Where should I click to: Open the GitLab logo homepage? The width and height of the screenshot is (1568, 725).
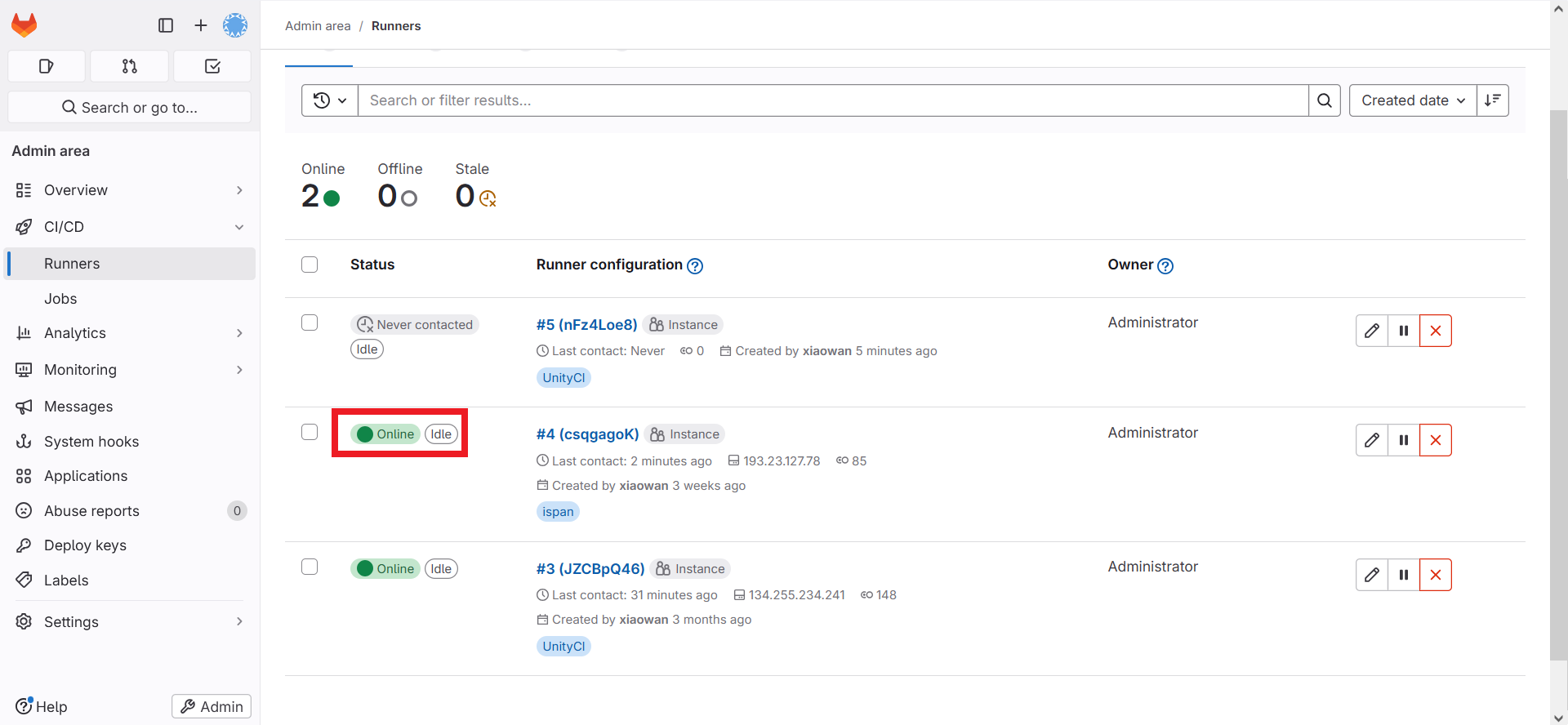(24, 25)
